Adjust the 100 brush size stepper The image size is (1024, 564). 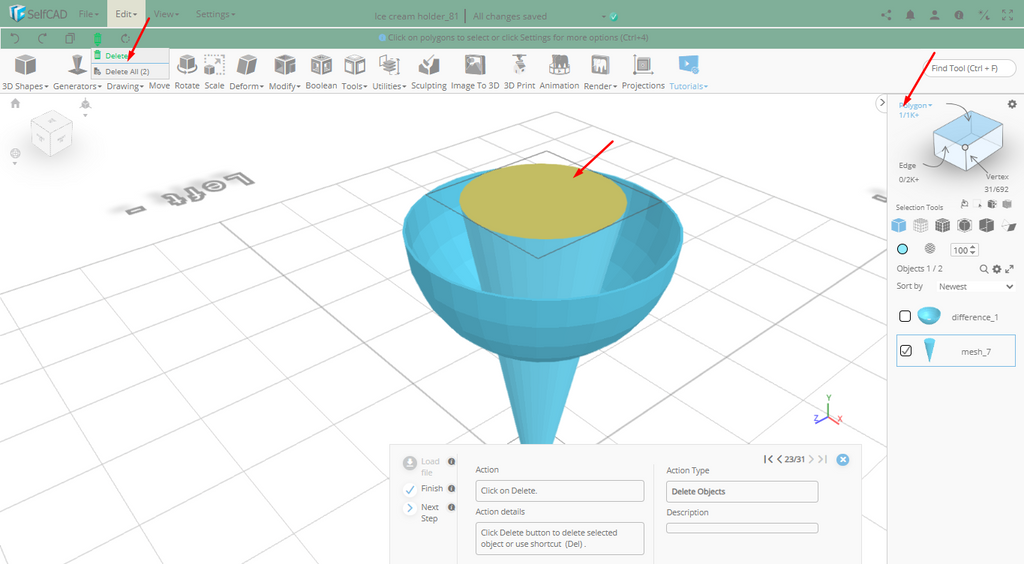pyautogui.click(x=973, y=250)
